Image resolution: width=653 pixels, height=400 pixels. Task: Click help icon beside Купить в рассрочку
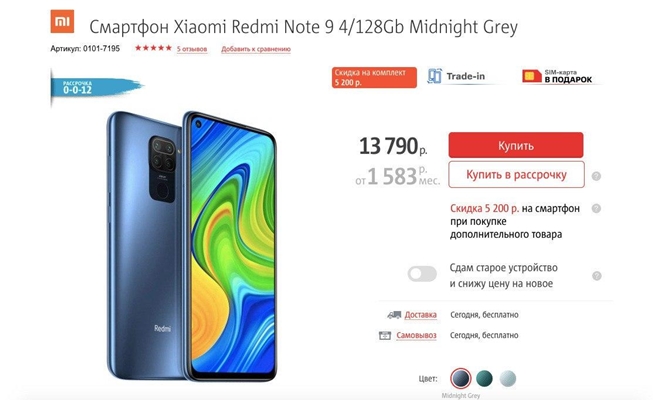click(596, 176)
